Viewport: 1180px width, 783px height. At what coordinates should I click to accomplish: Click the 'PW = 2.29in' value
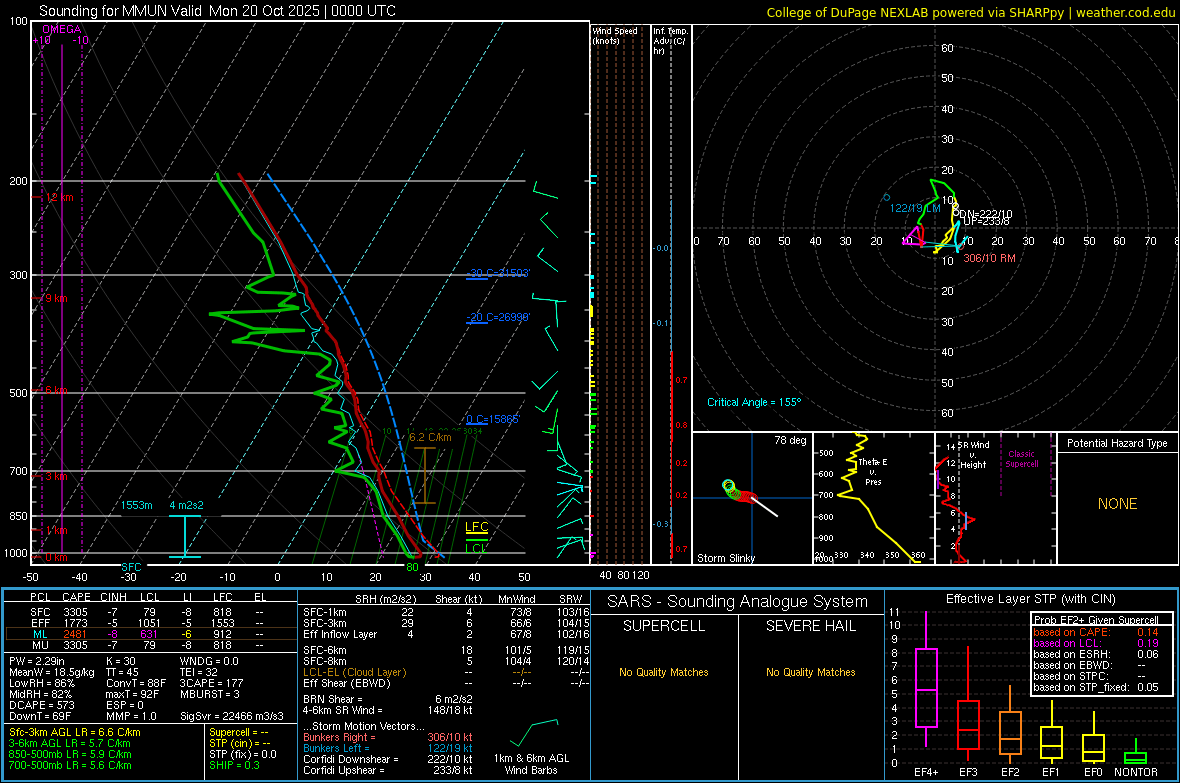point(37,661)
